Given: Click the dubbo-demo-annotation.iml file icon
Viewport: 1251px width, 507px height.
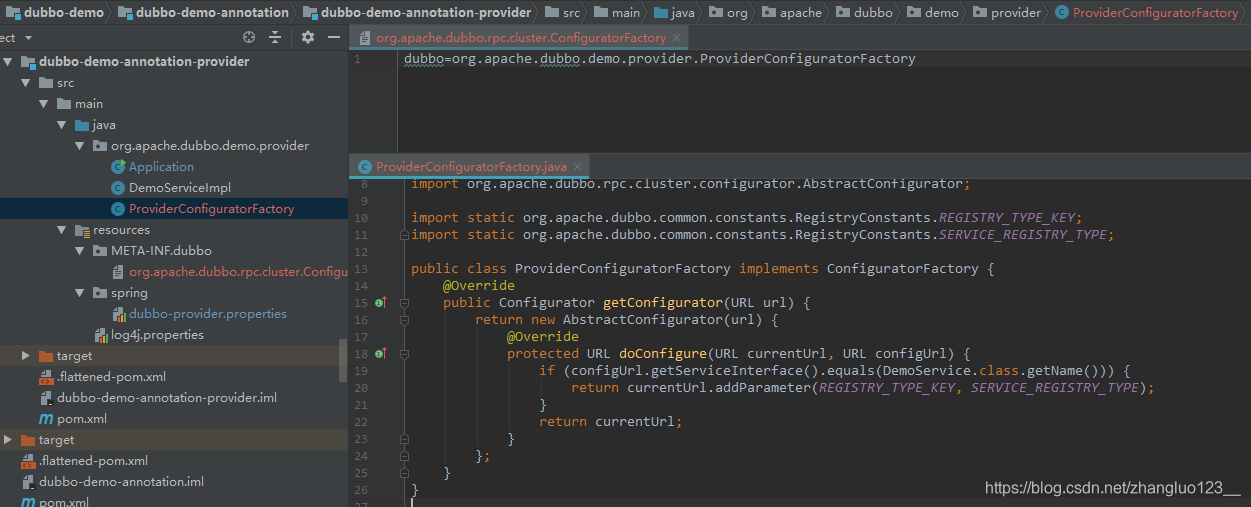Looking at the screenshot, I should tap(28, 482).
